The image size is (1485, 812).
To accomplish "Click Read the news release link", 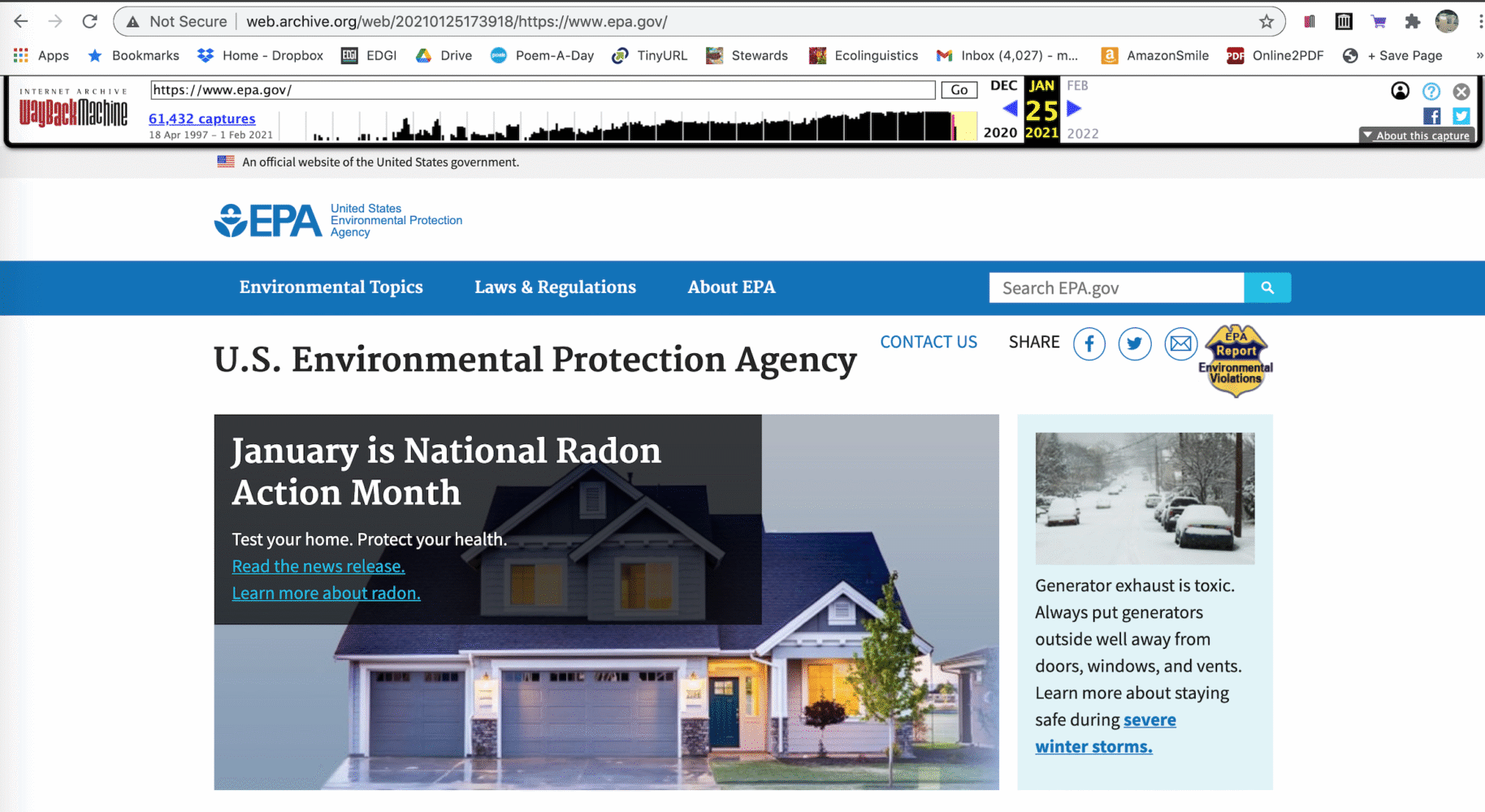I will (318, 567).
